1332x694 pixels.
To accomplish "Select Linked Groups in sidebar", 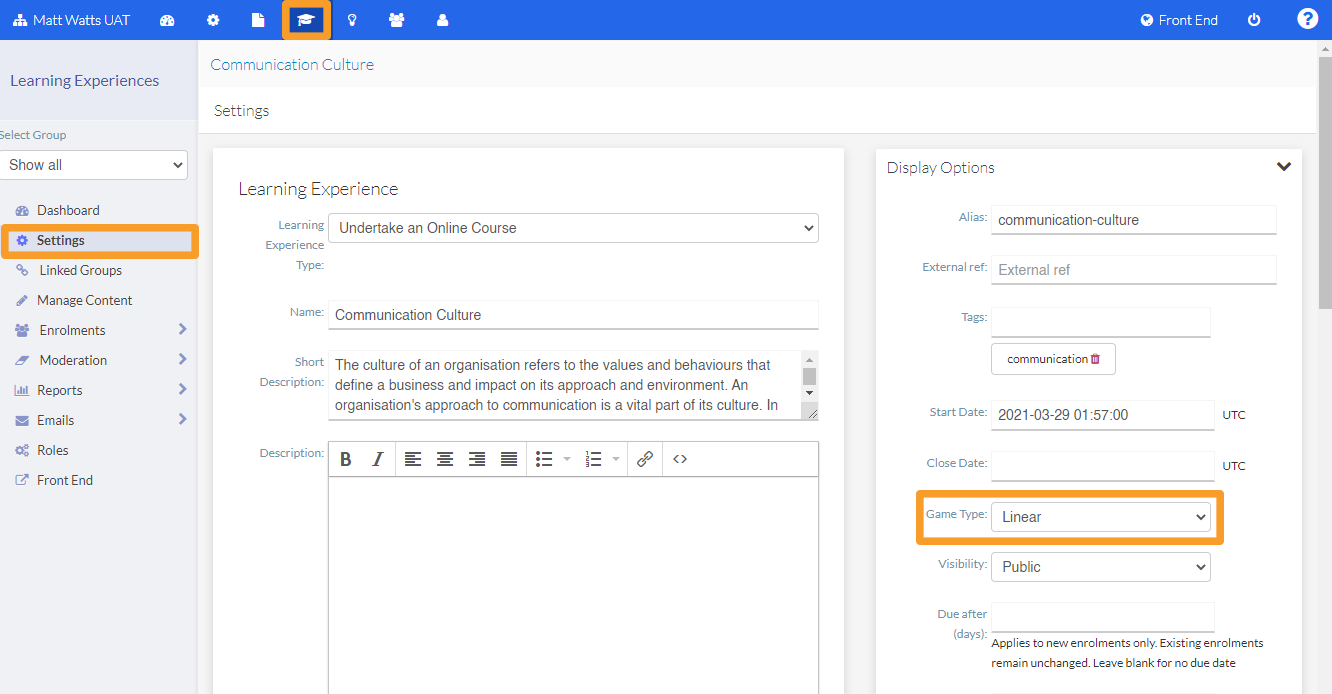I will tap(80, 270).
